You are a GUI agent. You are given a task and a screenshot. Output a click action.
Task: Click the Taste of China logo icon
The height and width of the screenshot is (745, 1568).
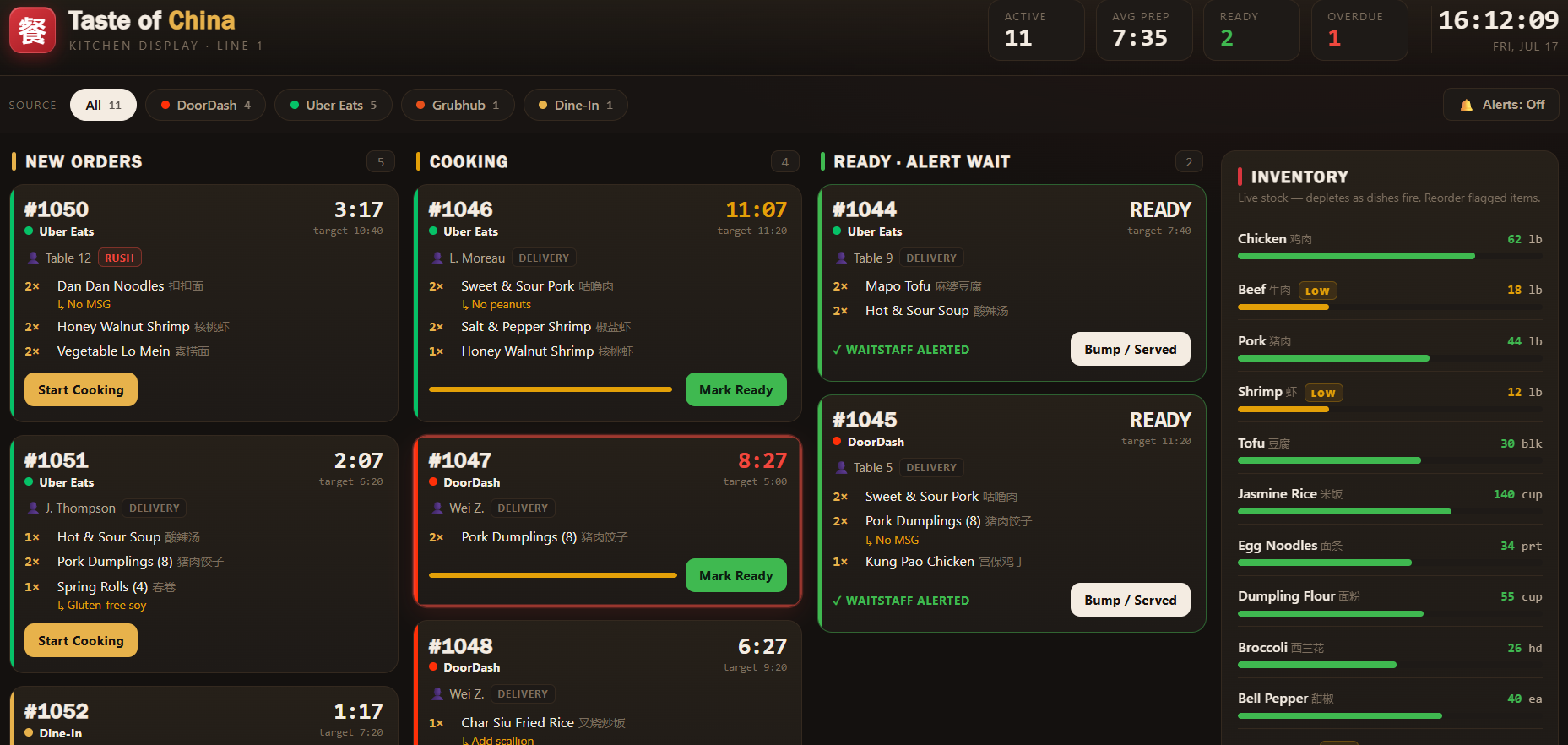pyautogui.click(x=32, y=30)
